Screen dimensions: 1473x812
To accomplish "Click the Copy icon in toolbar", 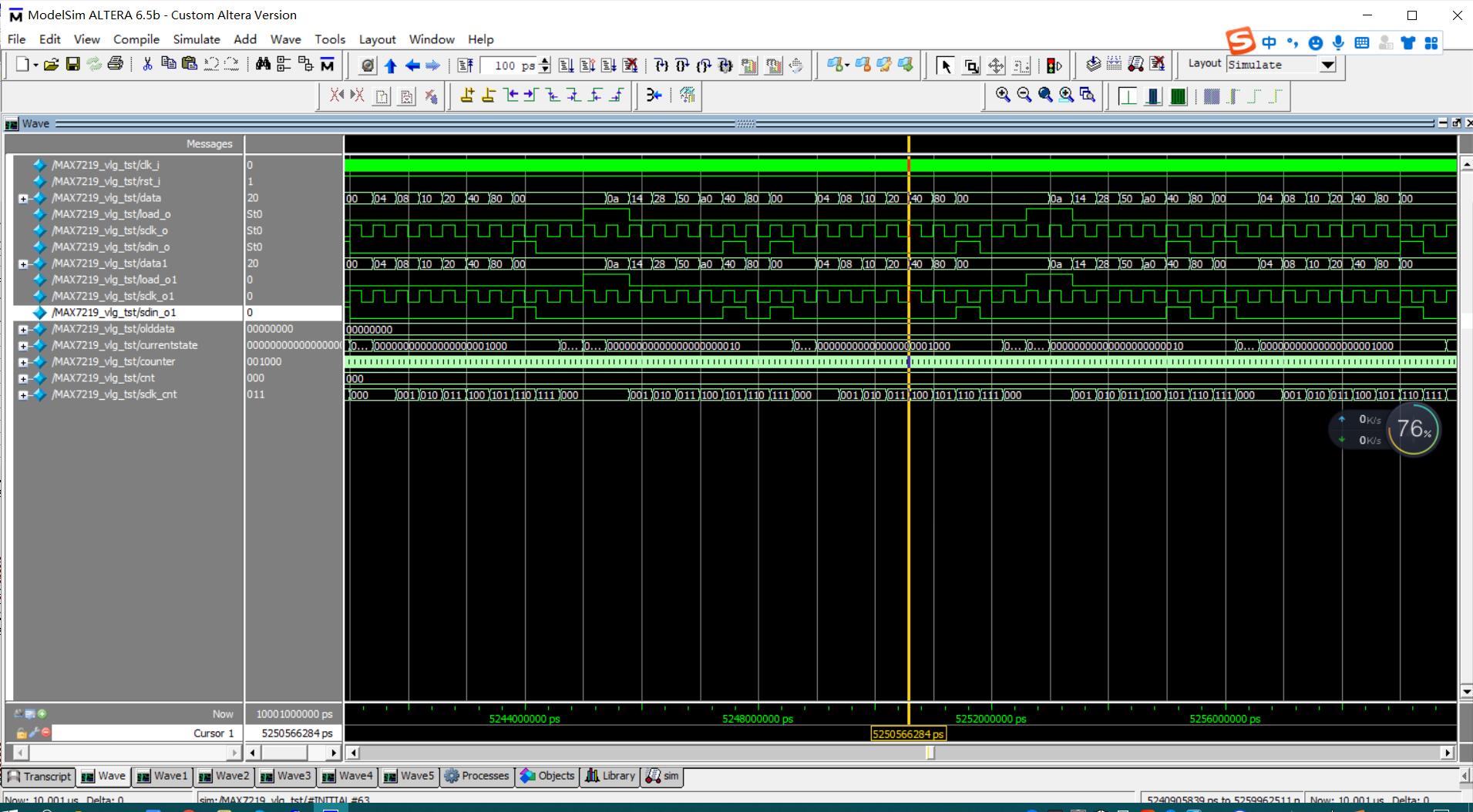I will click(x=168, y=64).
